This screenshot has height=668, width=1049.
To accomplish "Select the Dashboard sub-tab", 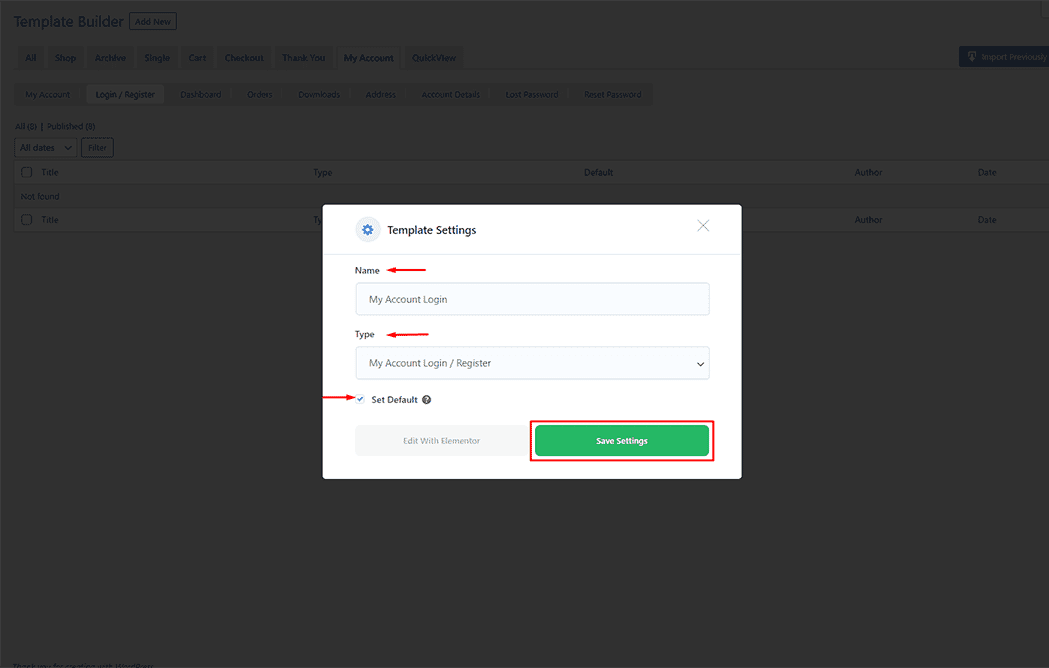I will point(199,94).
